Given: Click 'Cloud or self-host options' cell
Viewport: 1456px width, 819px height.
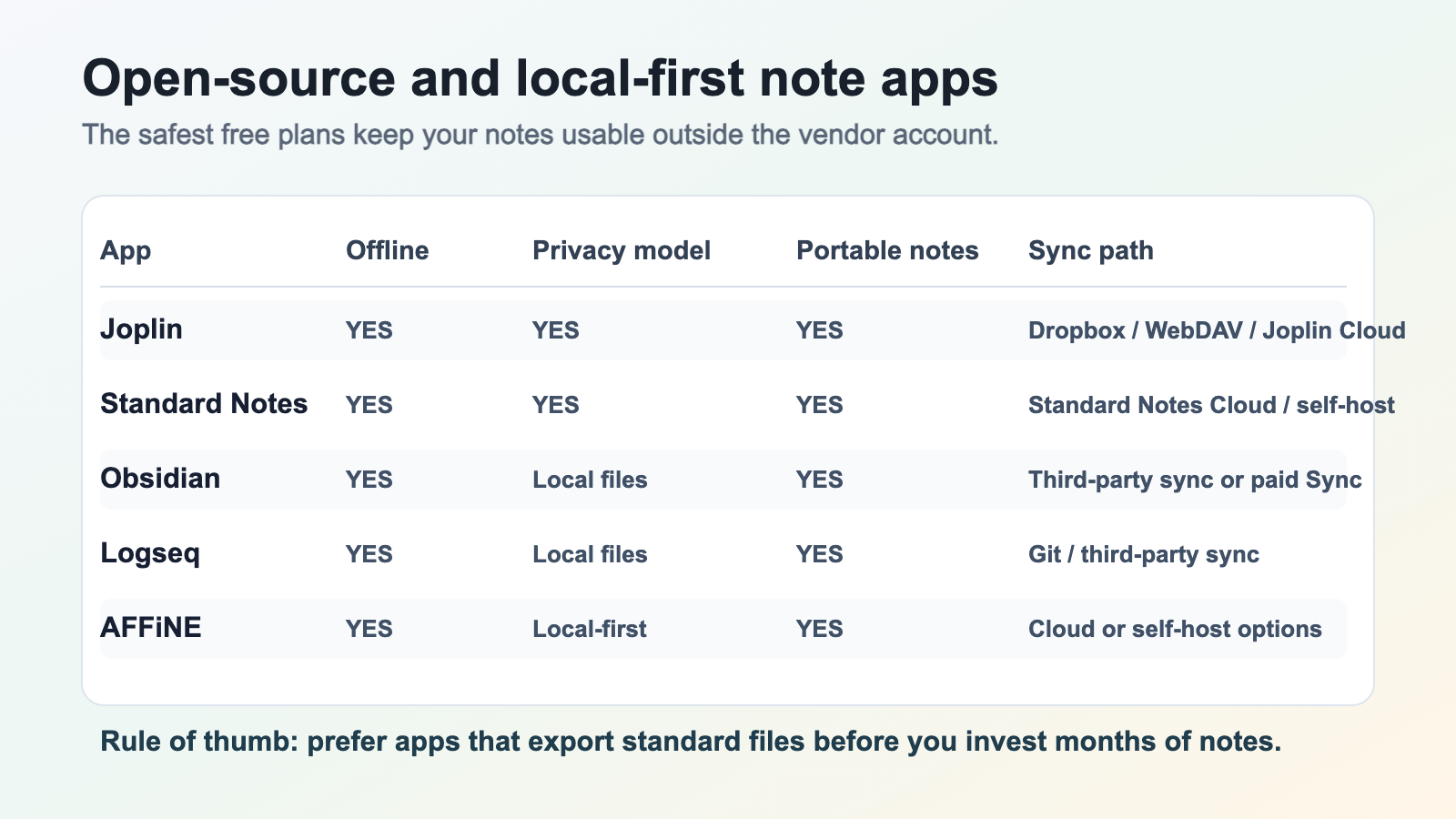Looking at the screenshot, I should pyautogui.click(x=1175, y=629).
